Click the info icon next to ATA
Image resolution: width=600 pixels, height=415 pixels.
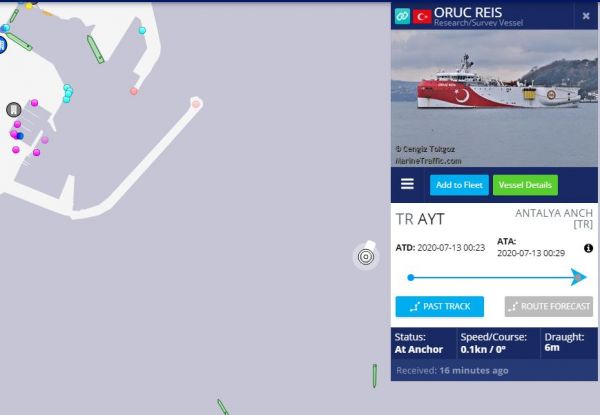(588, 248)
